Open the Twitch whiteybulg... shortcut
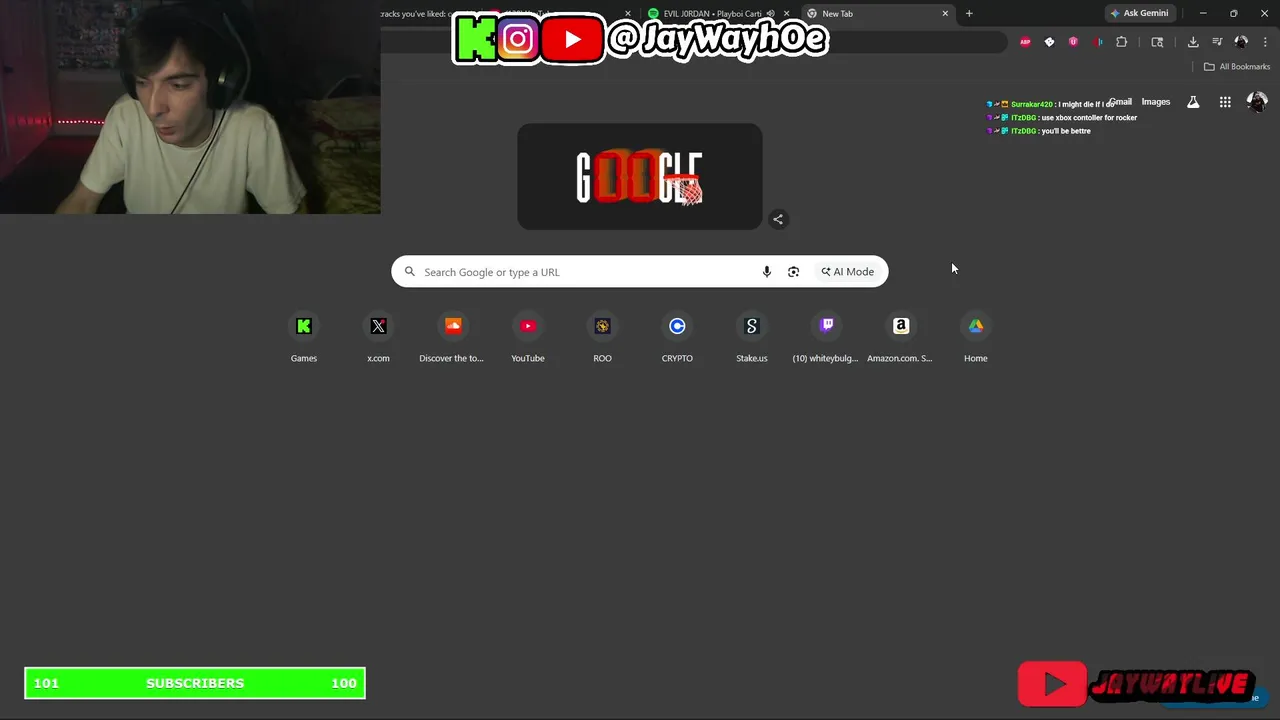 [x=826, y=338]
